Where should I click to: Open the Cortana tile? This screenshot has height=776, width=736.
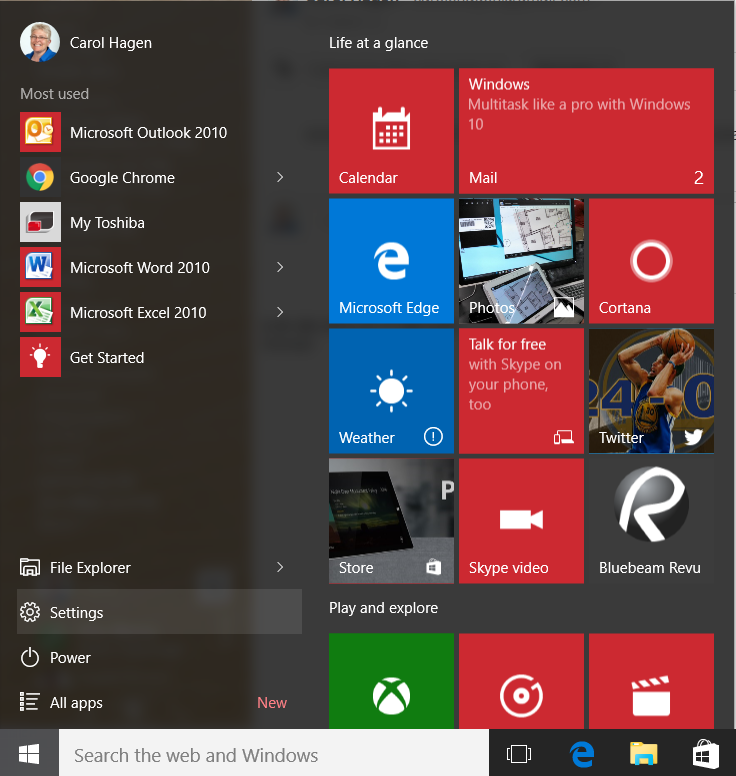tap(651, 261)
